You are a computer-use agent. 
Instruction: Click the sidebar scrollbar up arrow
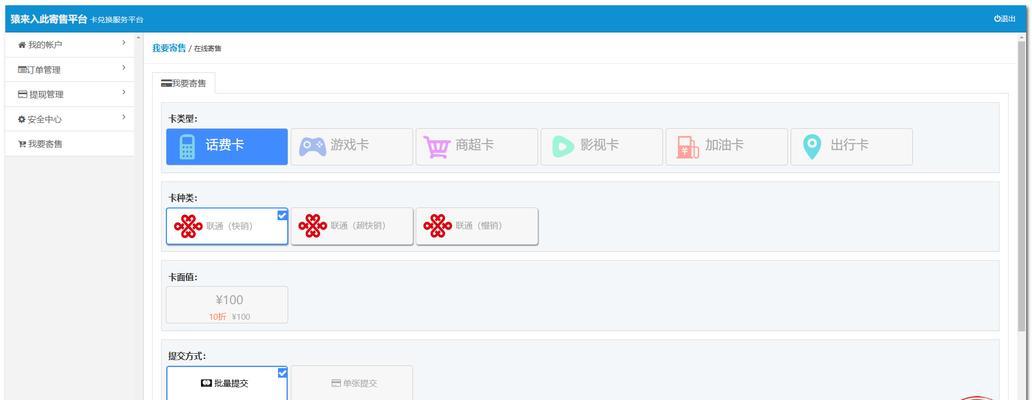139,38
